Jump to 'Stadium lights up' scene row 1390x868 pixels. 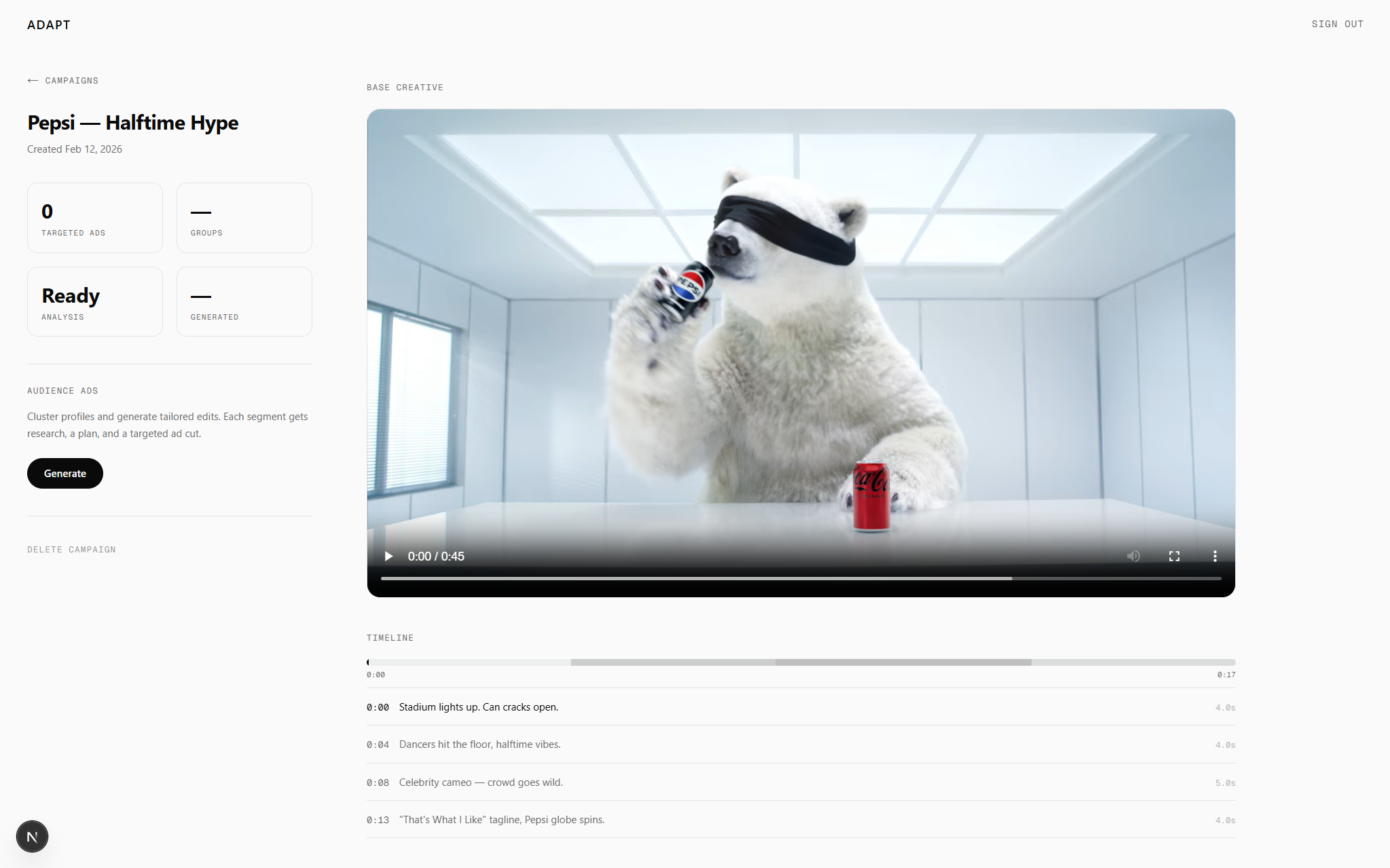(478, 707)
